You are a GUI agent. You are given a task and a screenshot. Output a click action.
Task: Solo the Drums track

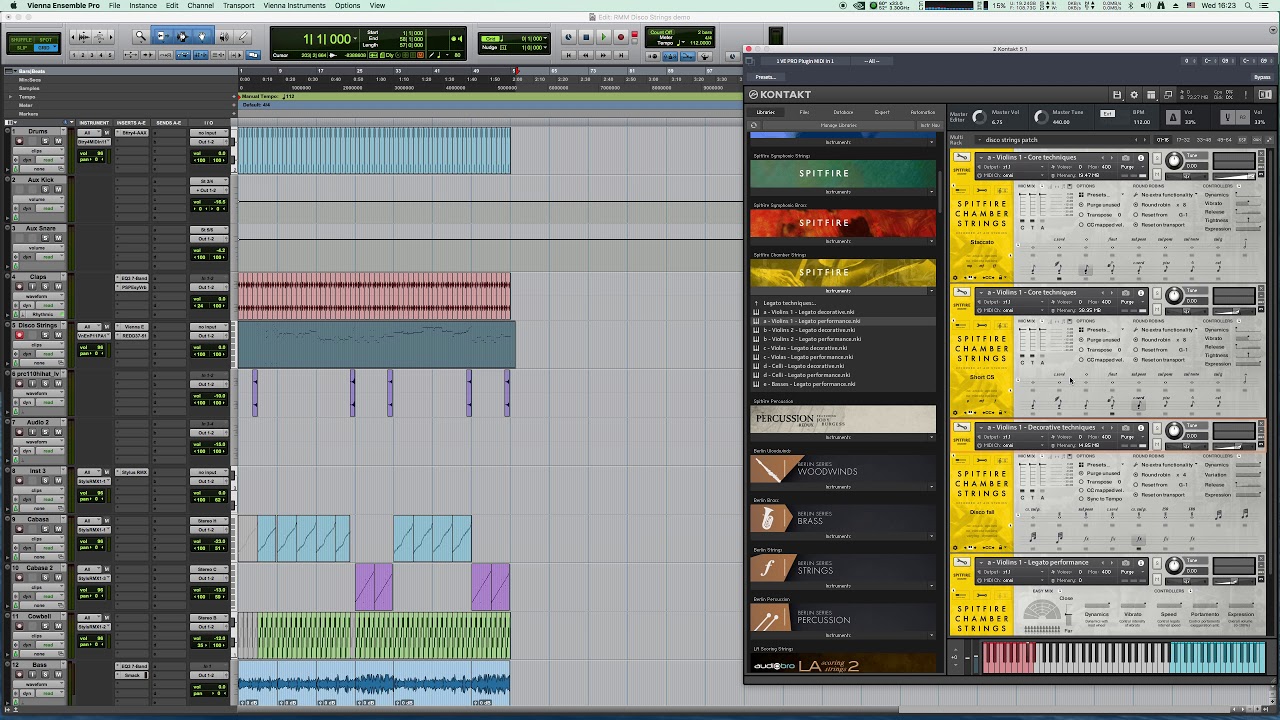[x=45, y=141]
